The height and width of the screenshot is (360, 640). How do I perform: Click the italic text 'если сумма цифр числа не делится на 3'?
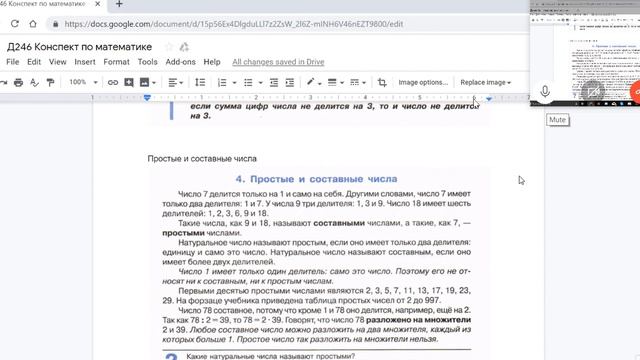[x=283, y=107]
